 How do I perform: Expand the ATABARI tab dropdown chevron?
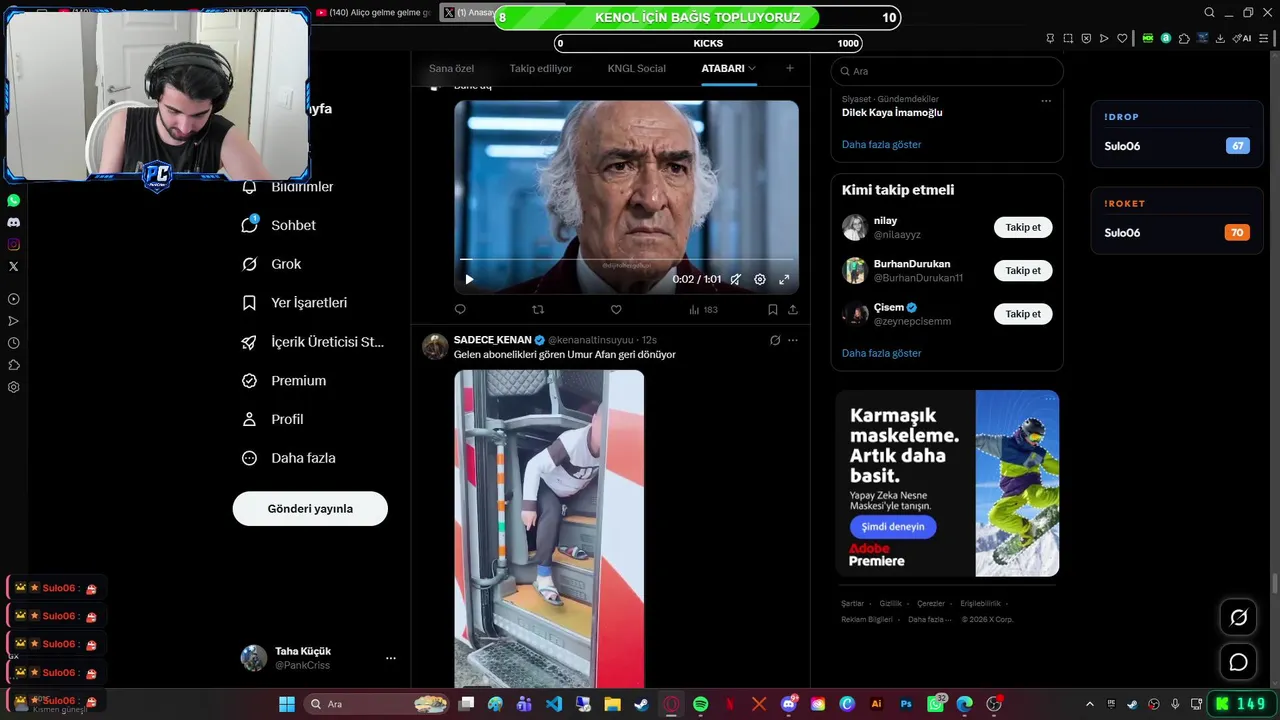(752, 68)
